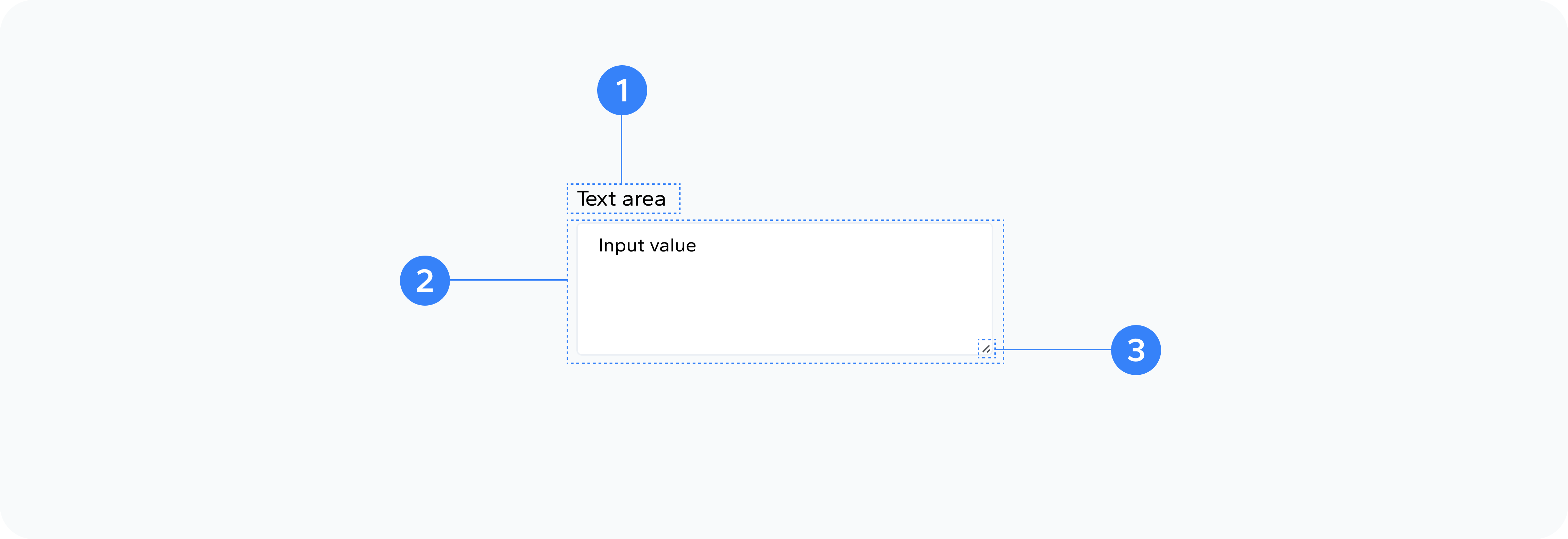Click the "Input value" text inside the field
The image size is (1568, 539).
pos(647,246)
